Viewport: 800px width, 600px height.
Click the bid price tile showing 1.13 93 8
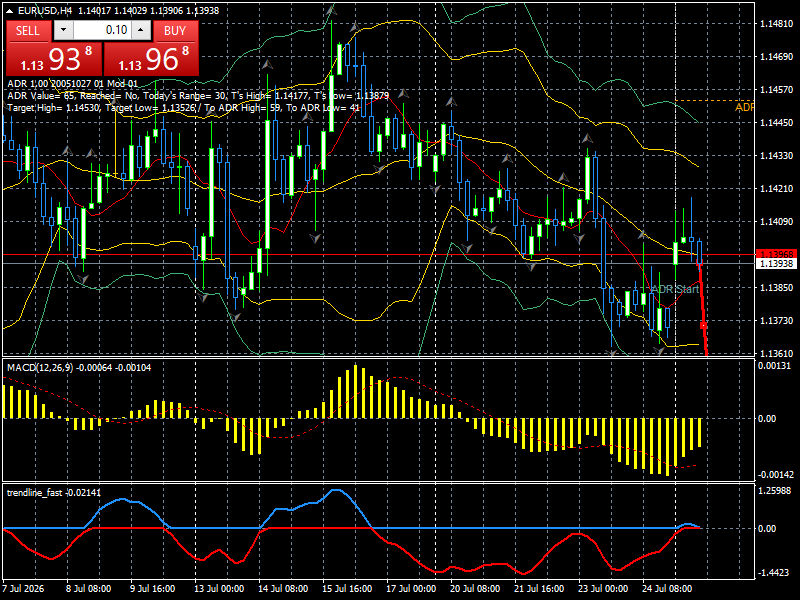point(54,59)
